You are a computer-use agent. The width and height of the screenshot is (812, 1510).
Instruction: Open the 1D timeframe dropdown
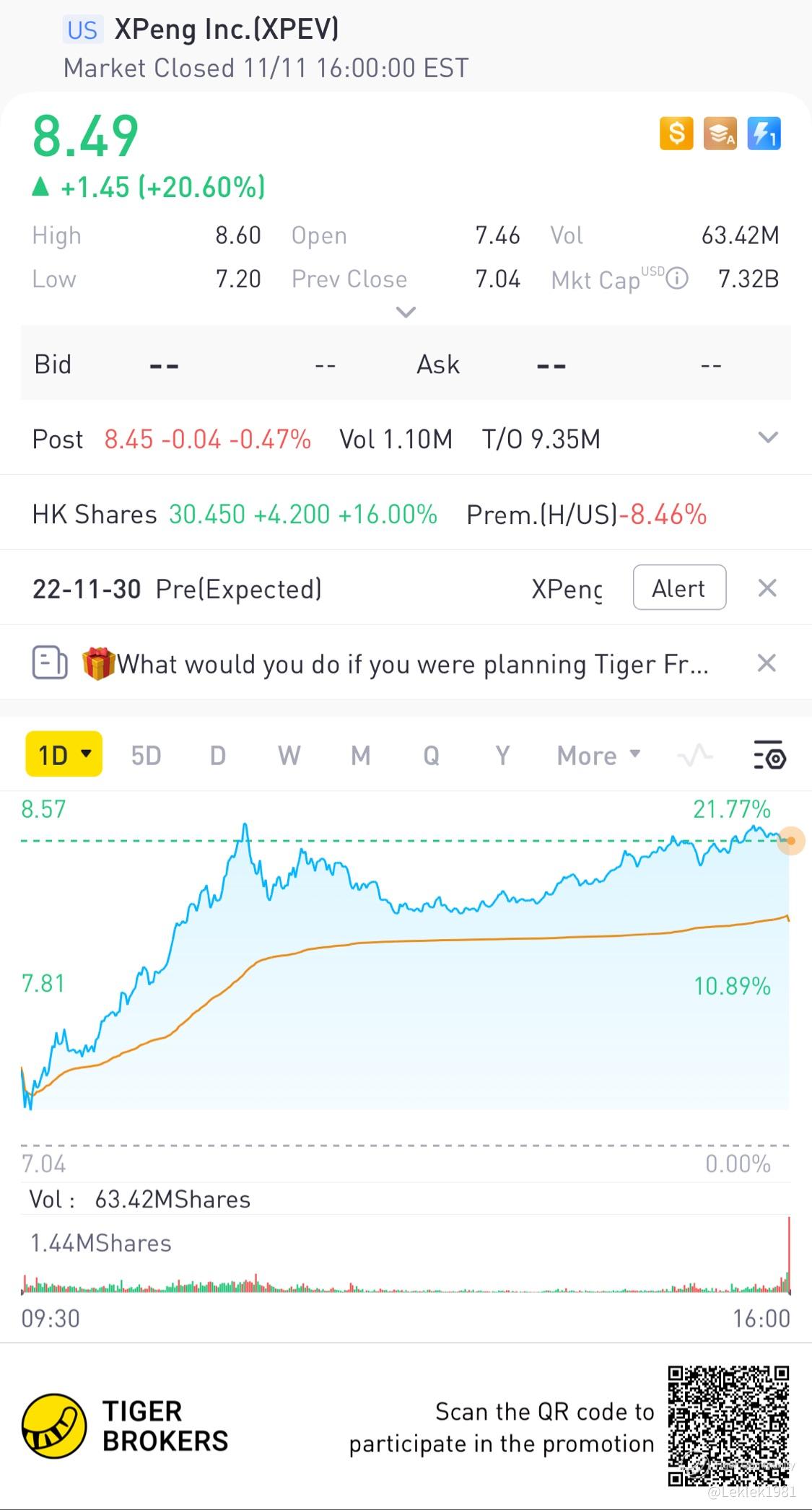[64, 755]
